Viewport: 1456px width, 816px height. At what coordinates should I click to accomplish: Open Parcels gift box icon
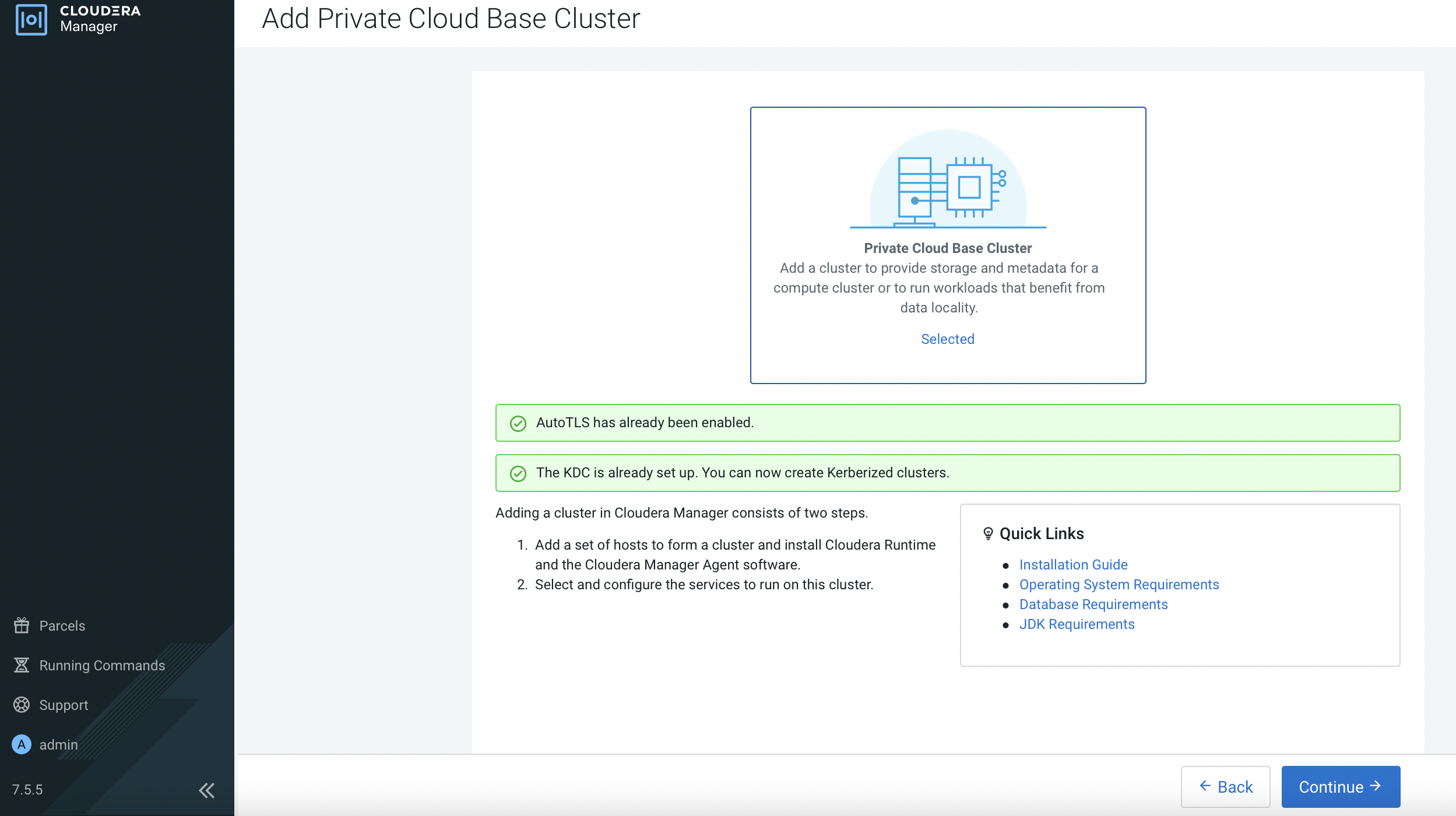pos(22,625)
